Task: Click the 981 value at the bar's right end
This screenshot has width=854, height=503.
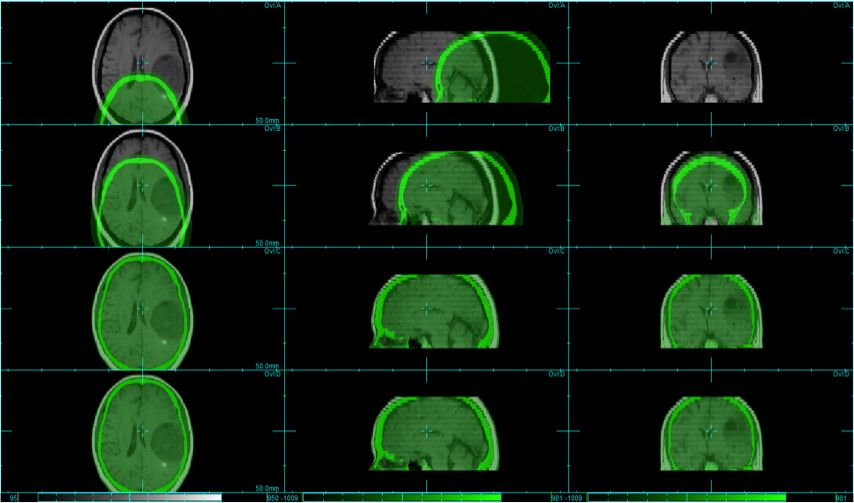Action: (841, 498)
